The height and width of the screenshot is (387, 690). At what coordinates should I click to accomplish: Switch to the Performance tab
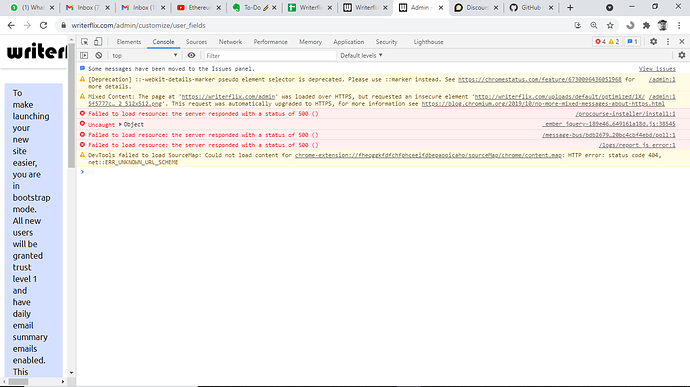270,42
